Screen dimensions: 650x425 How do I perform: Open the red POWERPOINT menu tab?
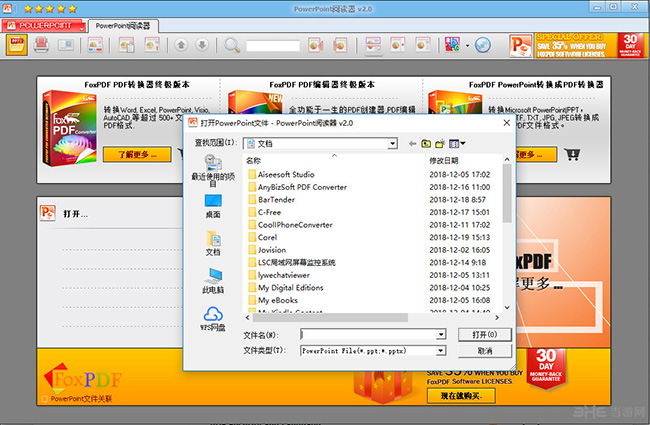tap(44, 26)
